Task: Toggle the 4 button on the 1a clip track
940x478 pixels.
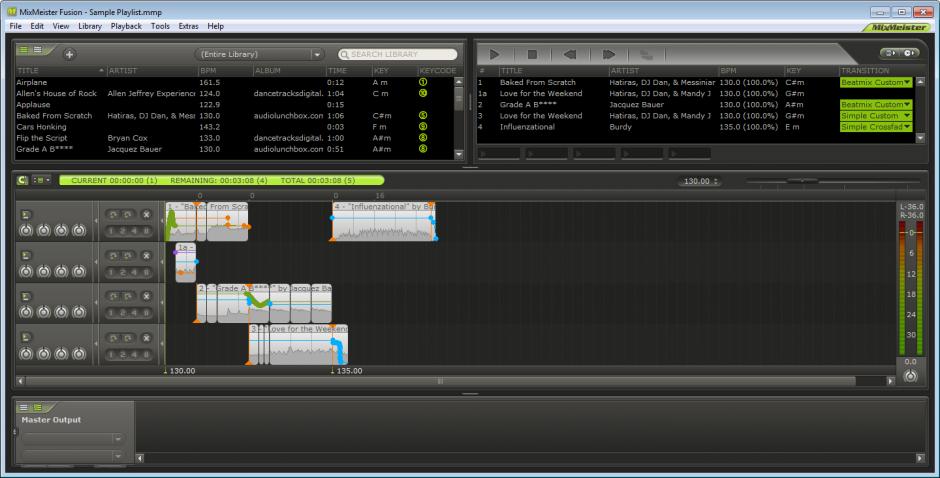Action: tap(132, 272)
